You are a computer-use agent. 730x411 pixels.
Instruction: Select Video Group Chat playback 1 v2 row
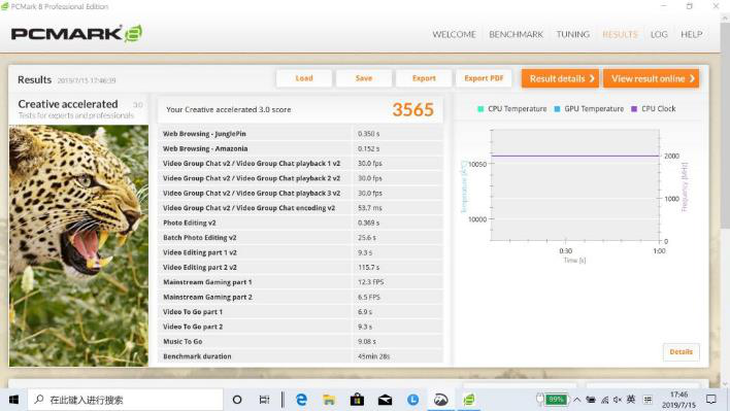(x=300, y=163)
